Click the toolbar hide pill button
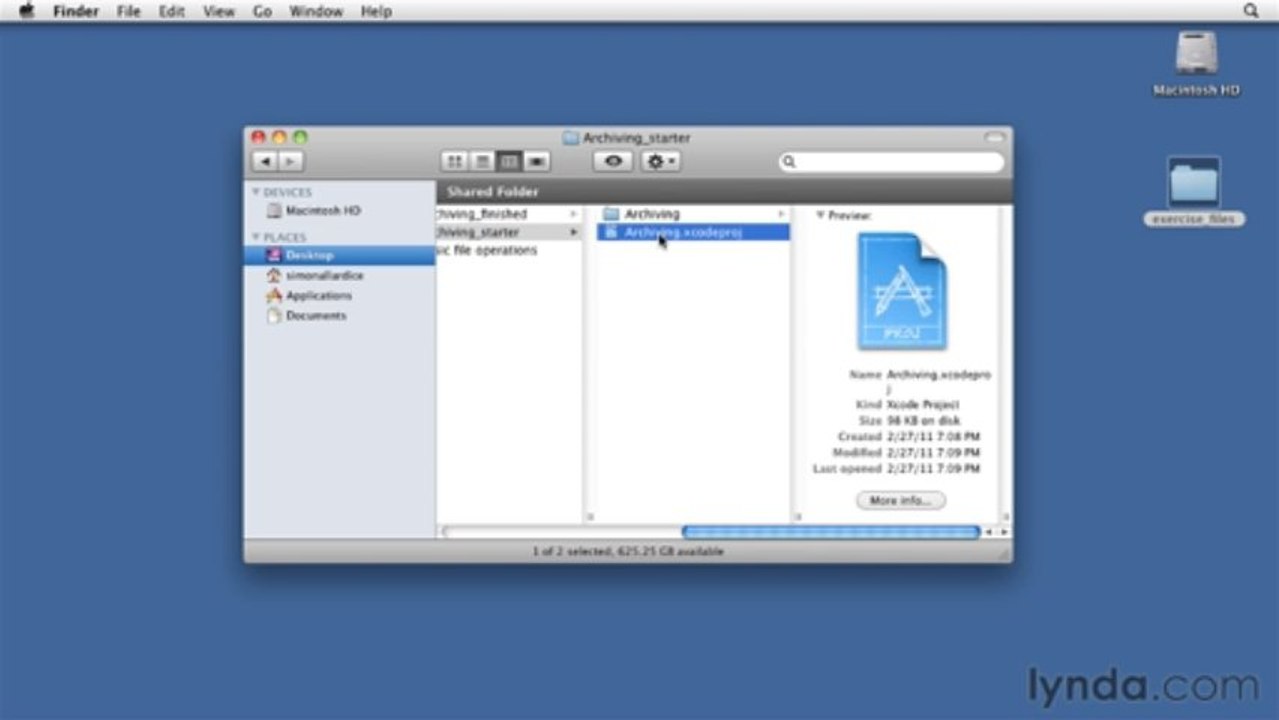 [994, 137]
